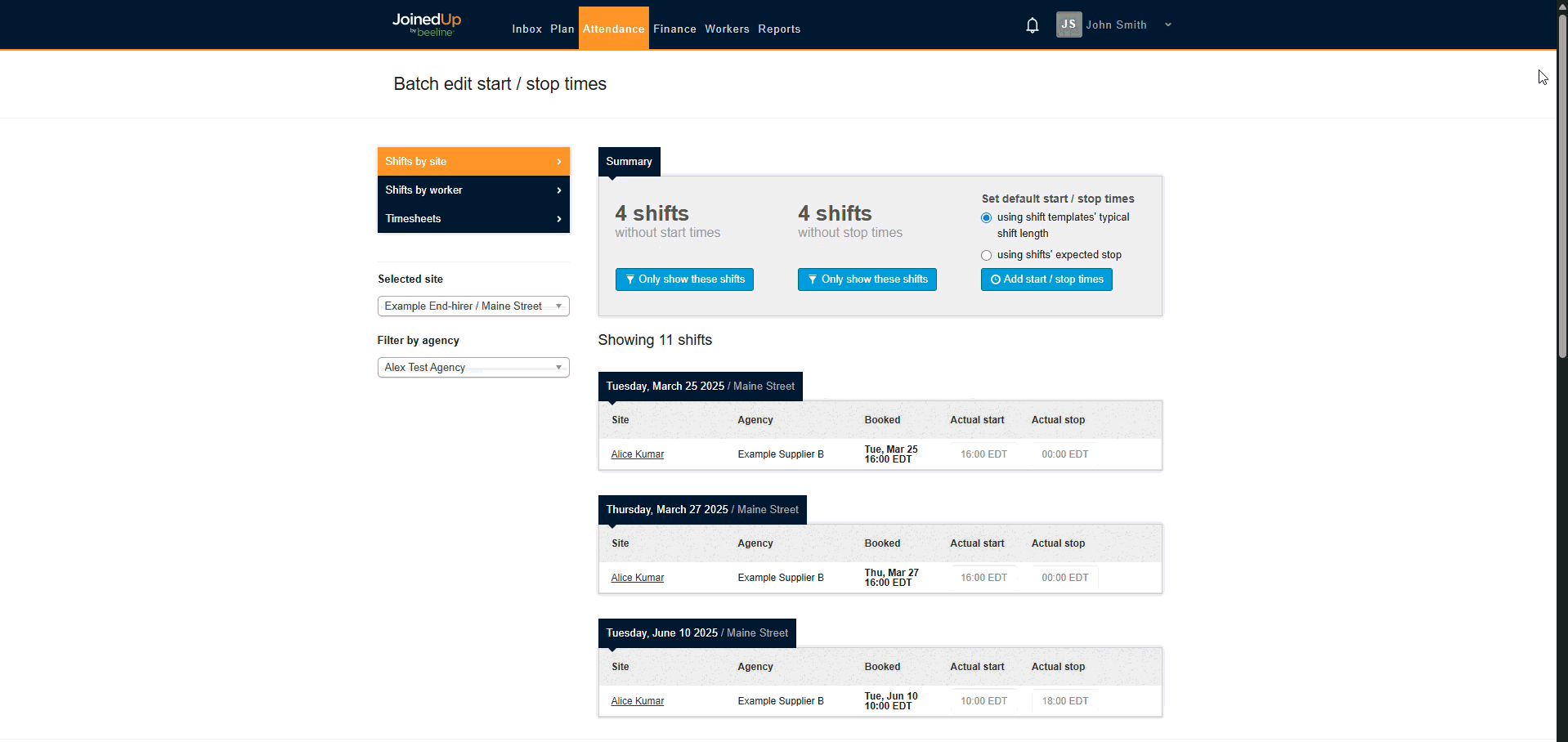1568x742 pixels.
Task: Edit actual stop time for March 27 shift
Action: 1064,578
